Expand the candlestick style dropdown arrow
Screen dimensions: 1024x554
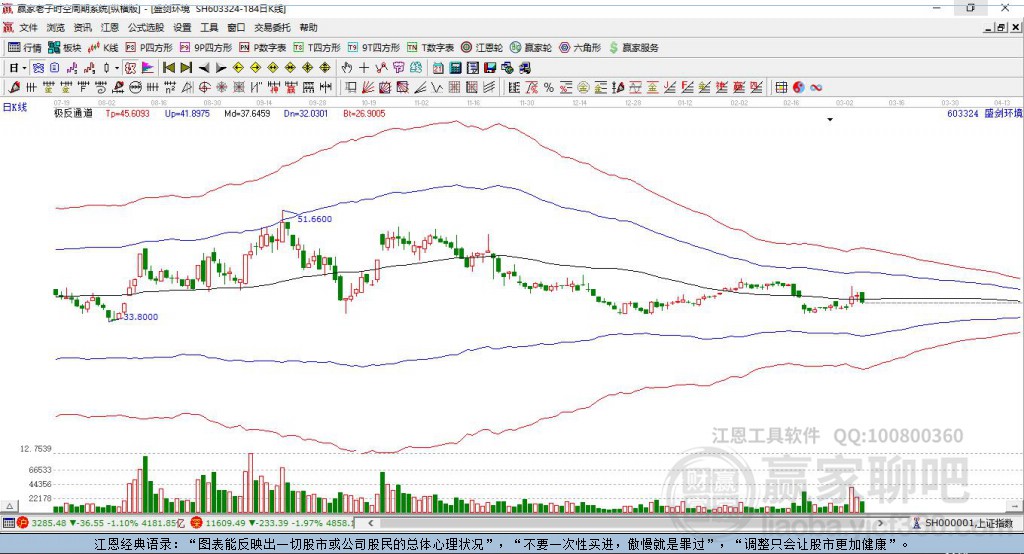(x=117, y=68)
